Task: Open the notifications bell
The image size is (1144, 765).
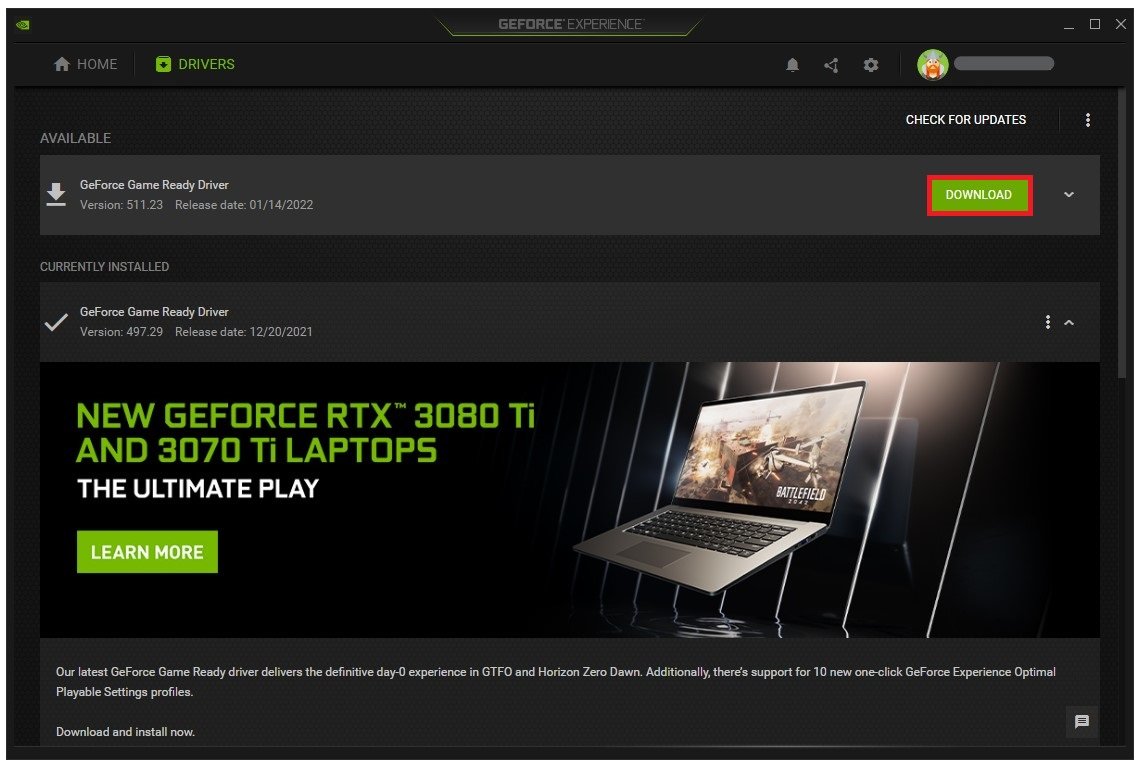Action: pos(792,65)
